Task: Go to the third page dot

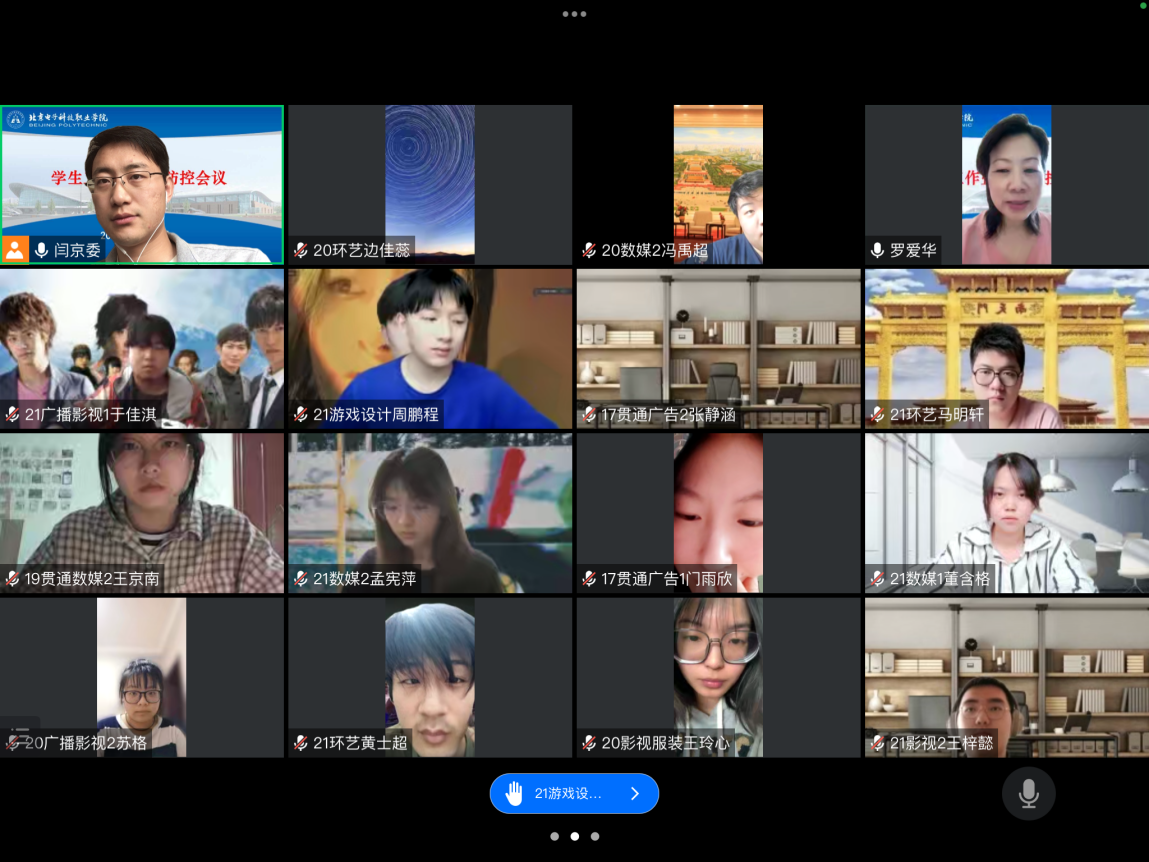Action: tap(595, 836)
